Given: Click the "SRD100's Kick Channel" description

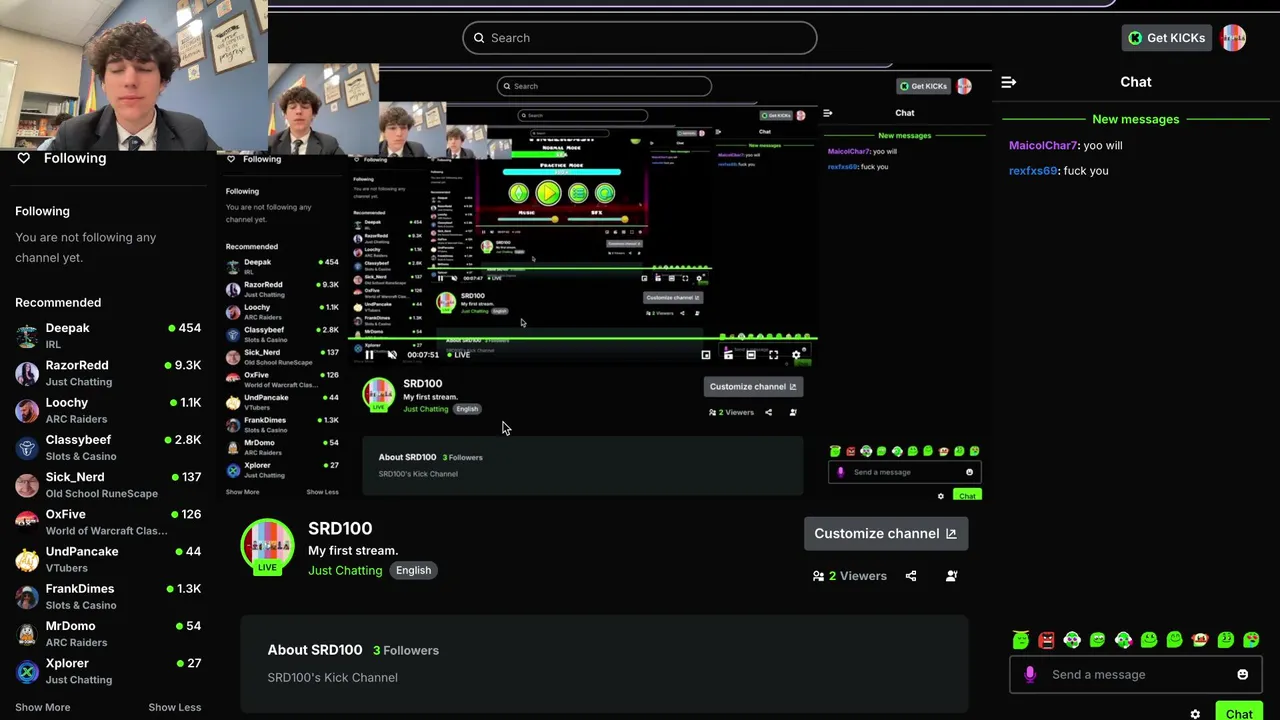Looking at the screenshot, I should point(332,678).
